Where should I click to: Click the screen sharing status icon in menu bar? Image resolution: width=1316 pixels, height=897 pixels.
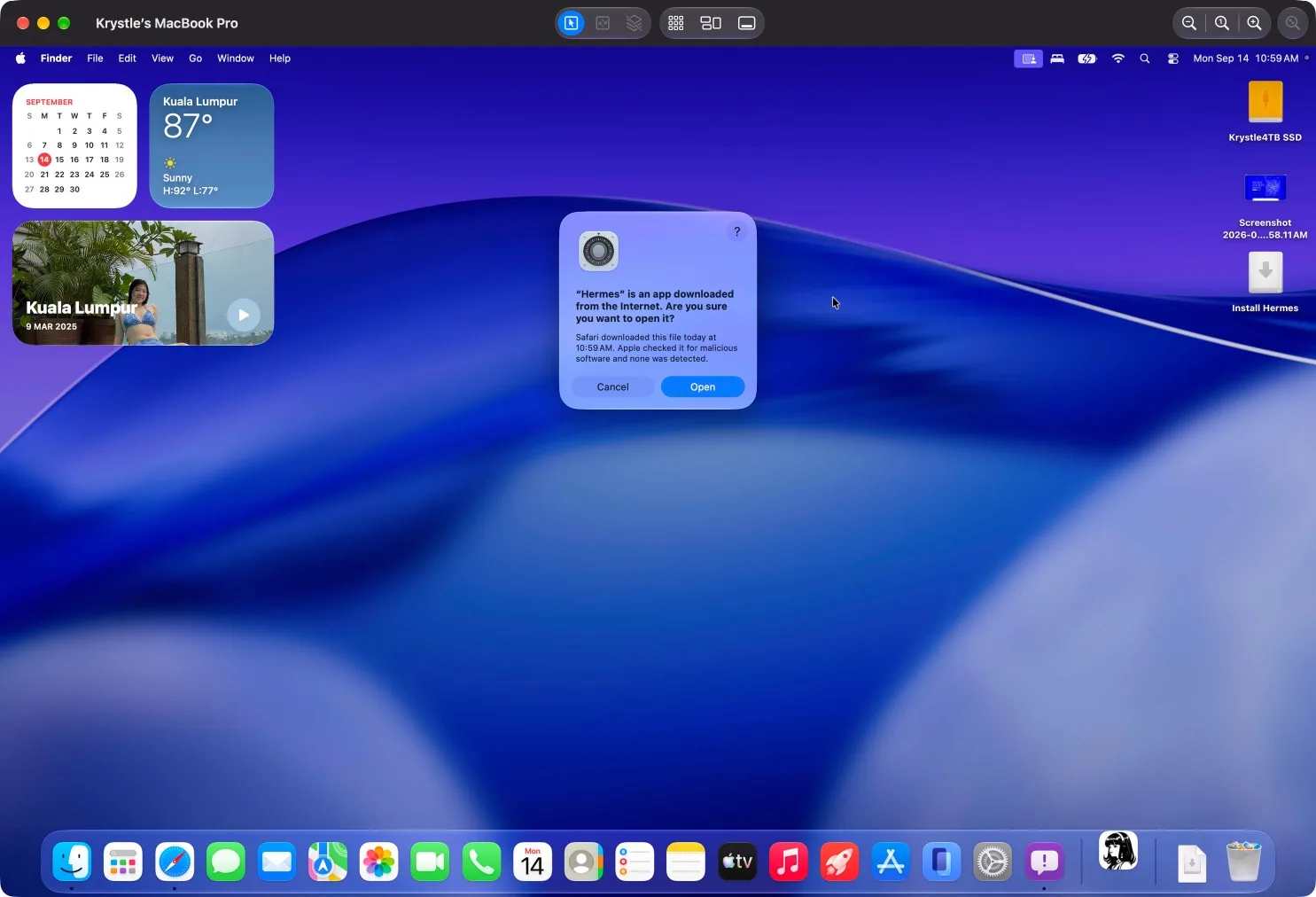click(x=1028, y=58)
